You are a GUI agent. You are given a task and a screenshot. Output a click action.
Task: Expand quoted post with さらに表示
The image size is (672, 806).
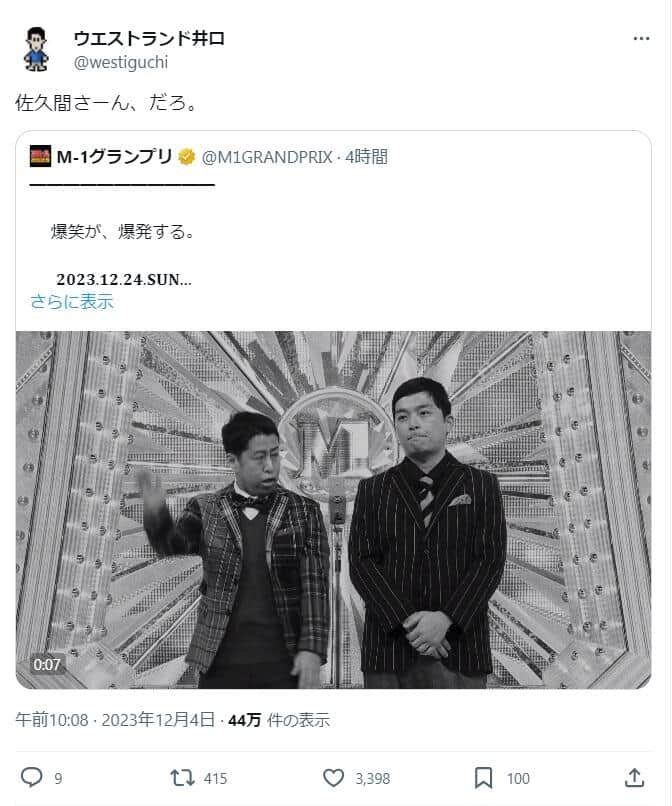[72, 302]
